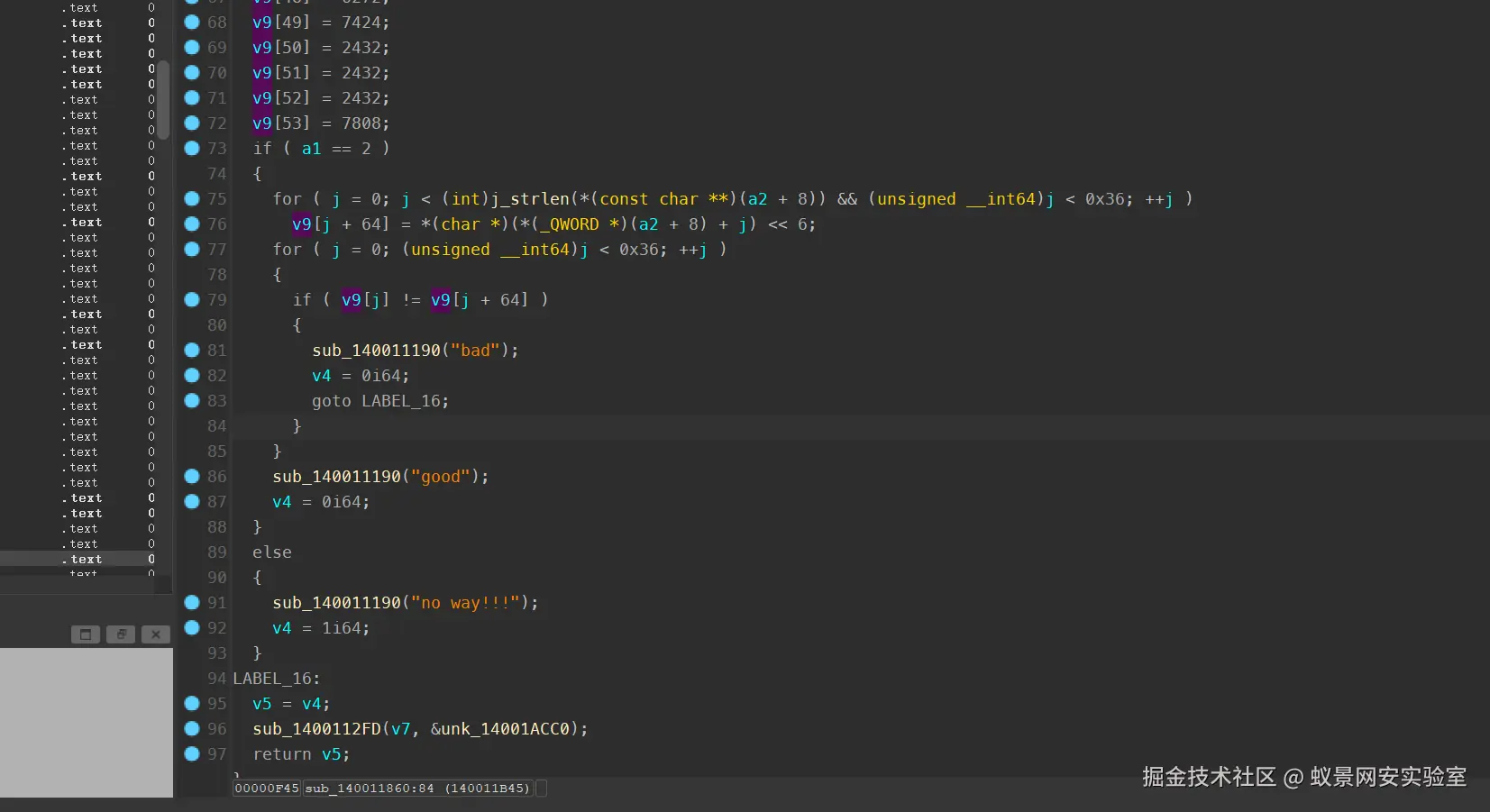Viewport: 1490px width, 812px height.
Task: Click v4 = 1i64 assignment
Action: (x=321, y=627)
